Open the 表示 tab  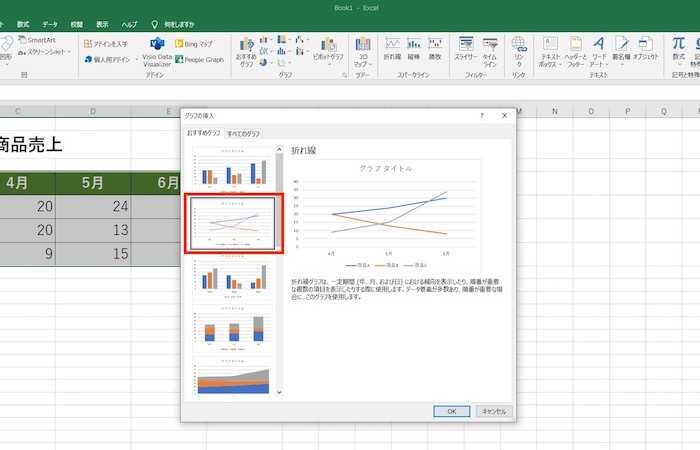[x=102, y=24]
